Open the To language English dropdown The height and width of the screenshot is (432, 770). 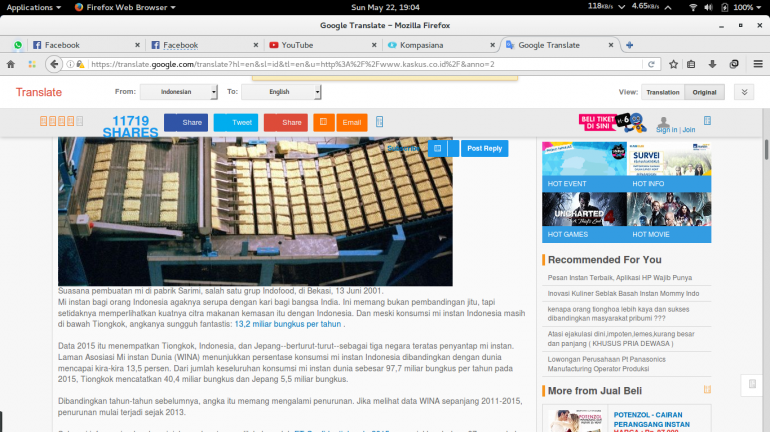(x=281, y=92)
